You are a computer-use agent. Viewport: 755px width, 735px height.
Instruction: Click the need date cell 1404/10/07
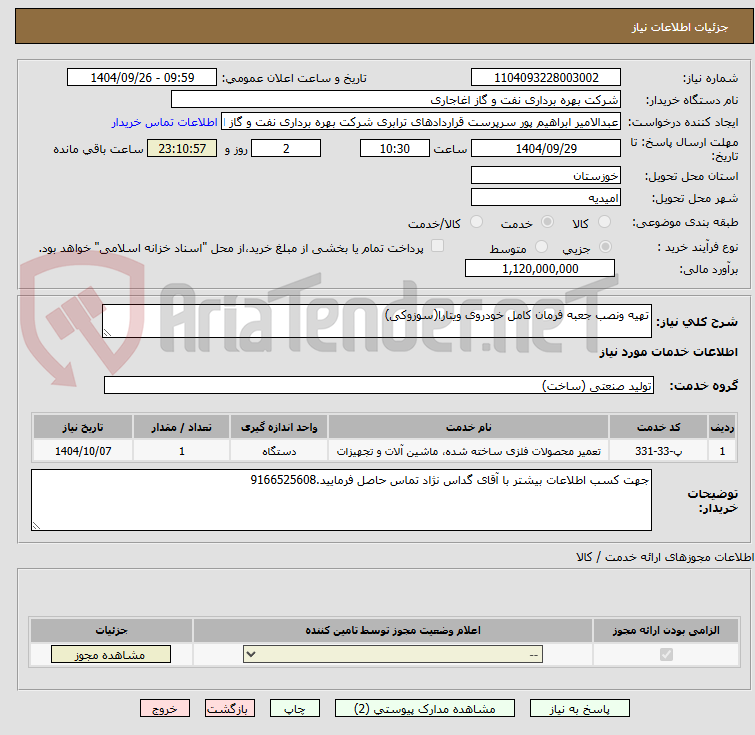click(83, 451)
